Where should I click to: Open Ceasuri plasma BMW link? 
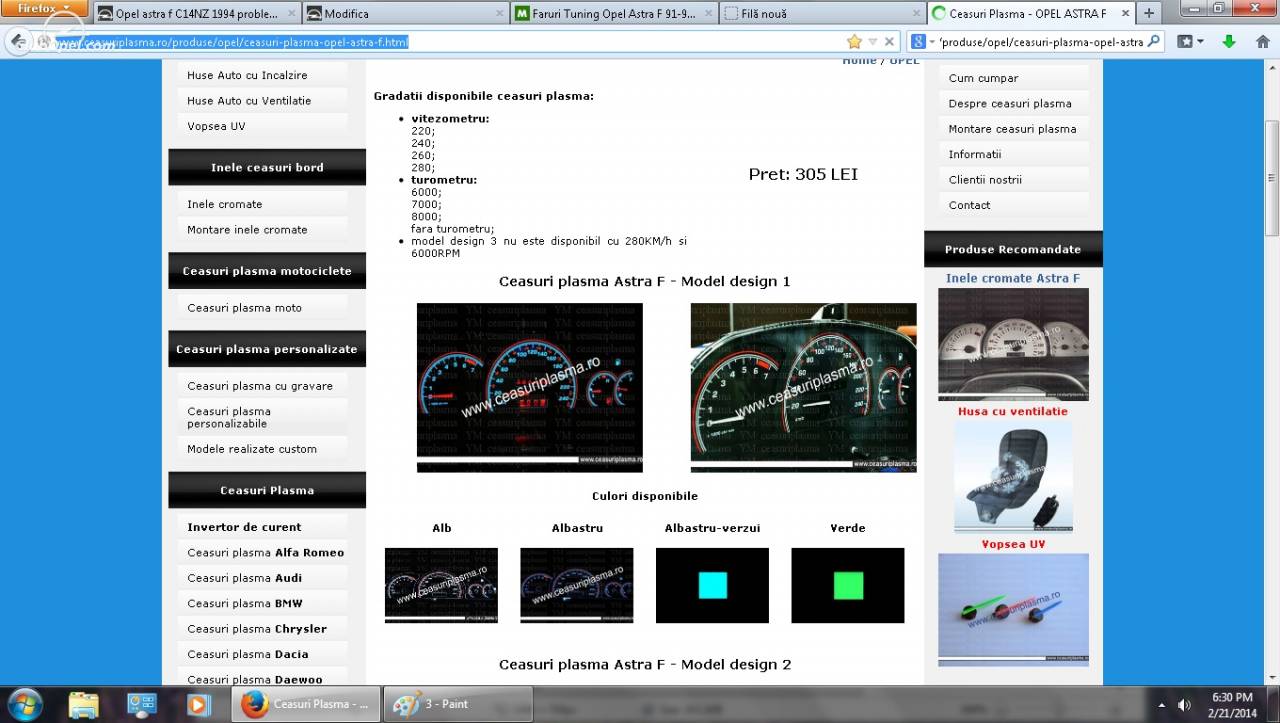click(245, 604)
